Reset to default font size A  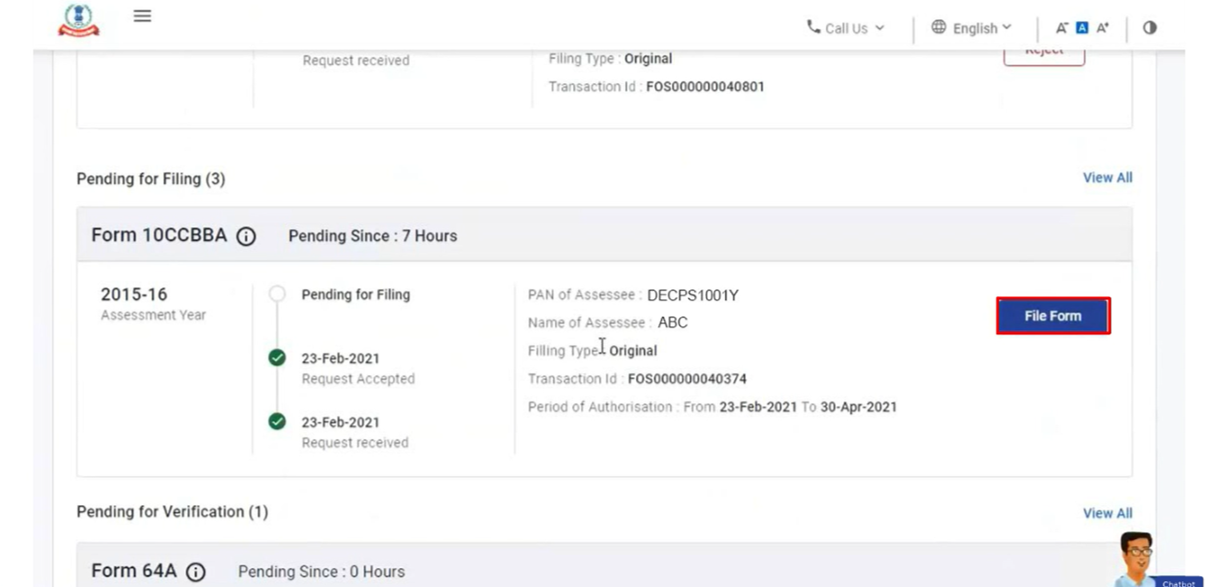coord(1081,28)
